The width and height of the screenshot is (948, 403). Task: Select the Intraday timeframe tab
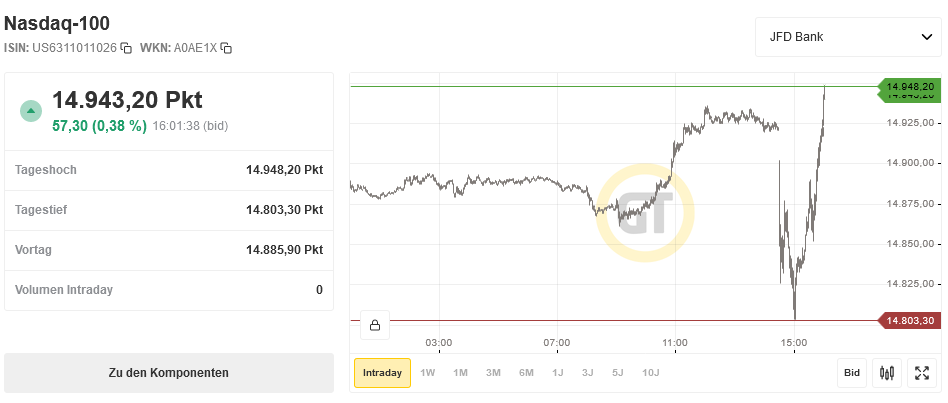click(x=382, y=373)
